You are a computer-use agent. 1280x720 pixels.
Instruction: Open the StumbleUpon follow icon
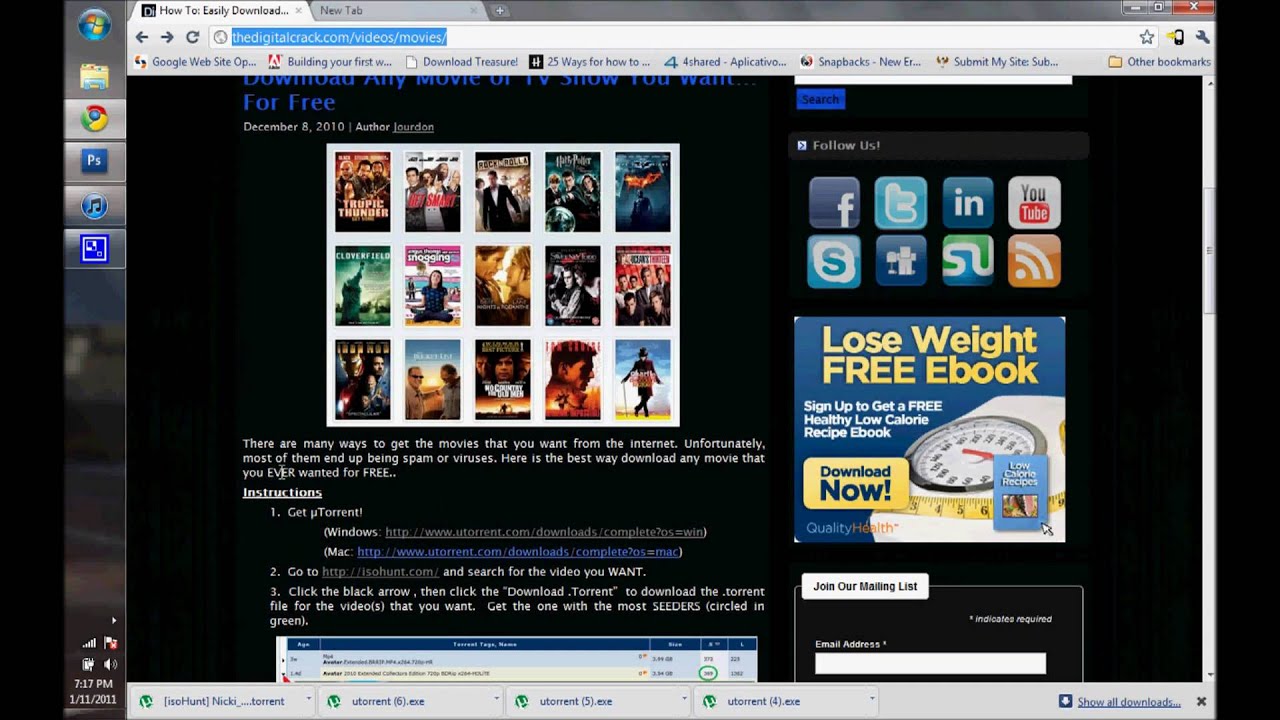[x=968, y=261]
